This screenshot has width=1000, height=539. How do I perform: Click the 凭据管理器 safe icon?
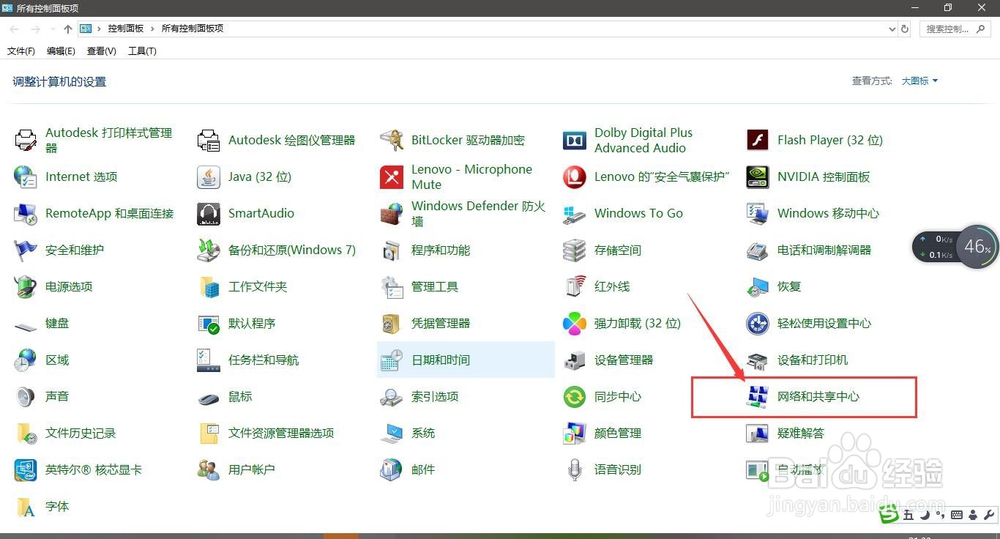[392, 323]
